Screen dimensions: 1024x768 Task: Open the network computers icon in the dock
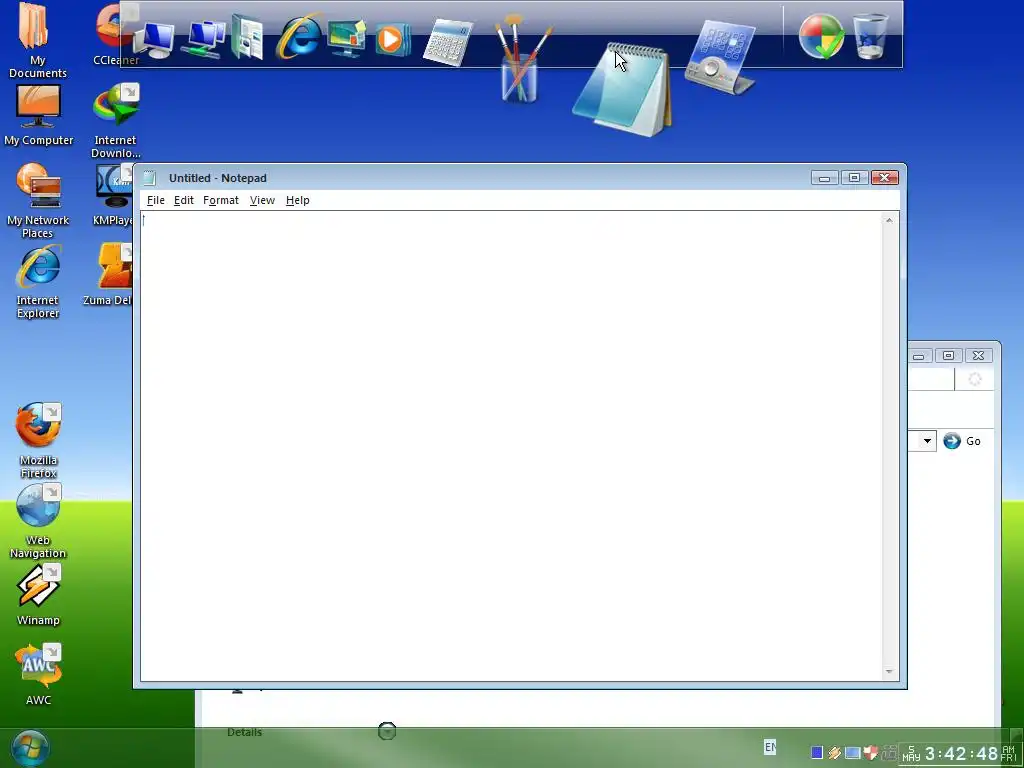pyautogui.click(x=202, y=39)
